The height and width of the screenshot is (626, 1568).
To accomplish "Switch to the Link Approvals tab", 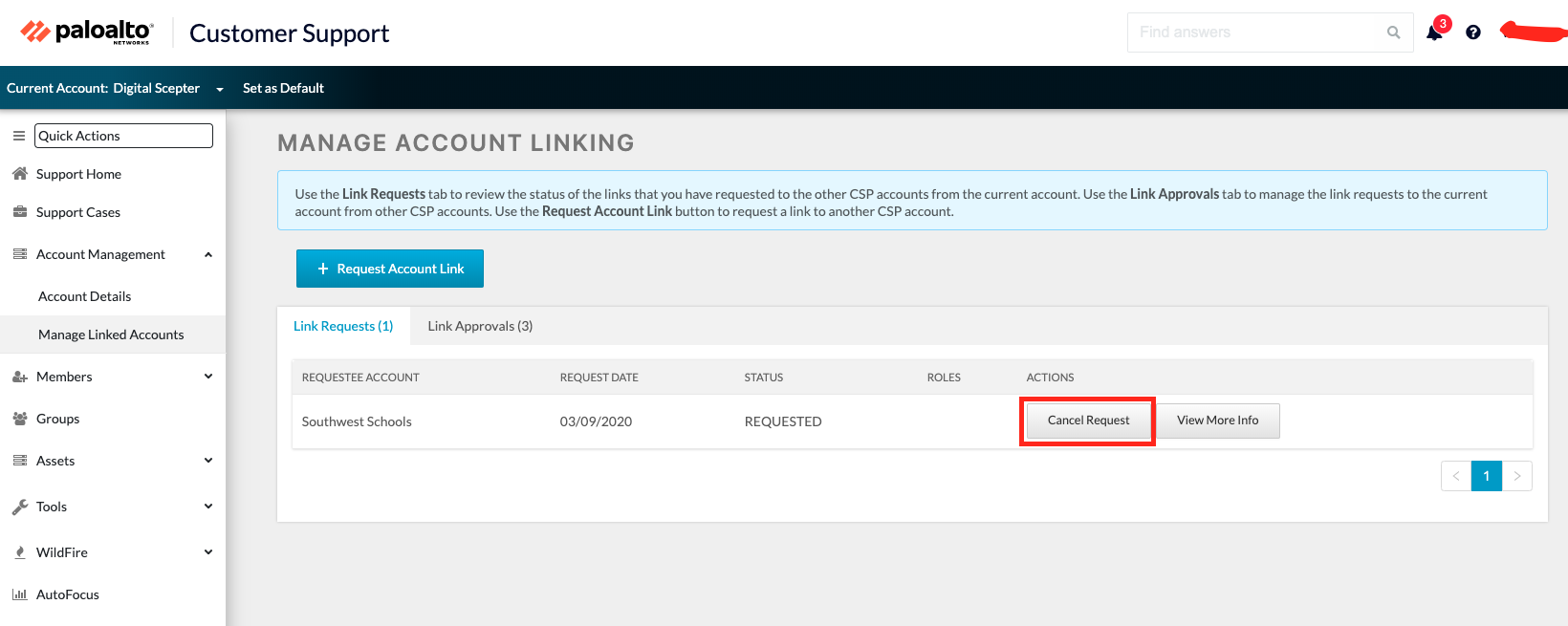I will [x=480, y=326].
